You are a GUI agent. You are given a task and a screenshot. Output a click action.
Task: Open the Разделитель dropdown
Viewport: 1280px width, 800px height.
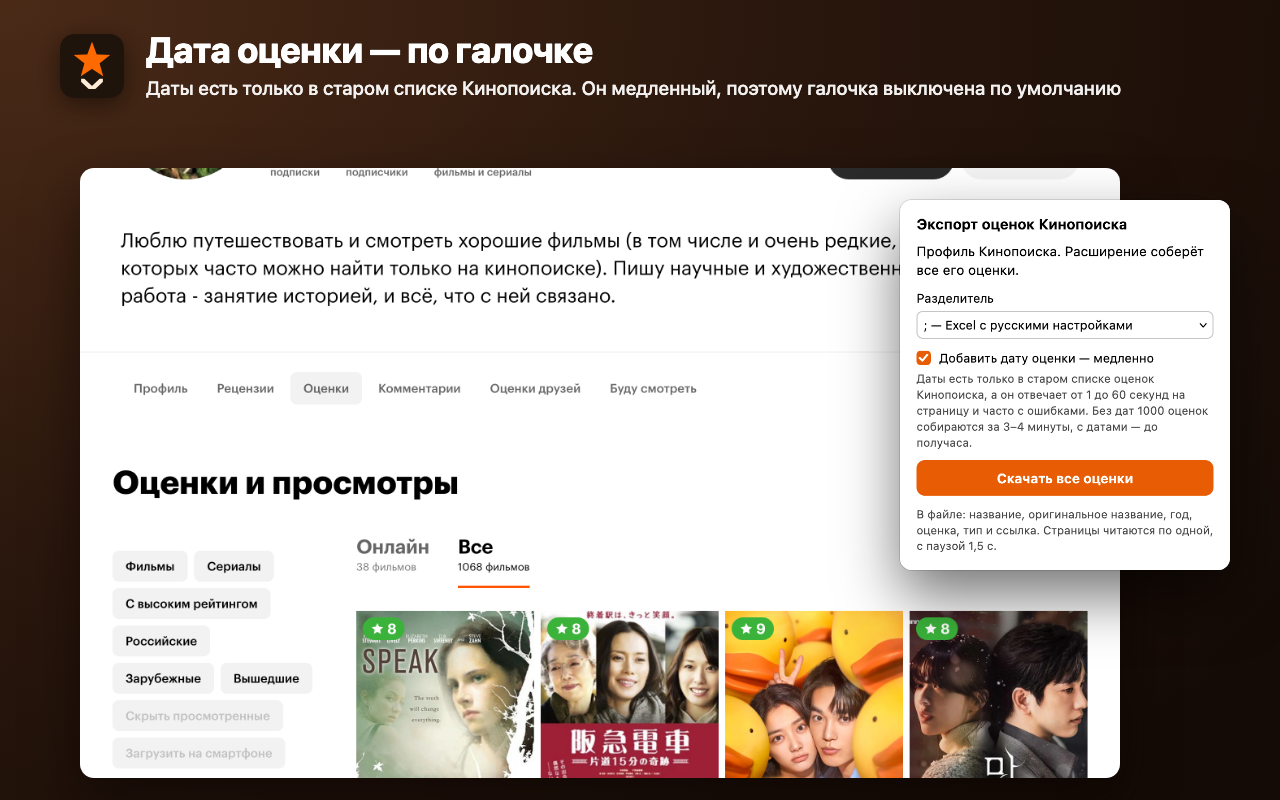pyautogui.click(x=1065, y=325)
